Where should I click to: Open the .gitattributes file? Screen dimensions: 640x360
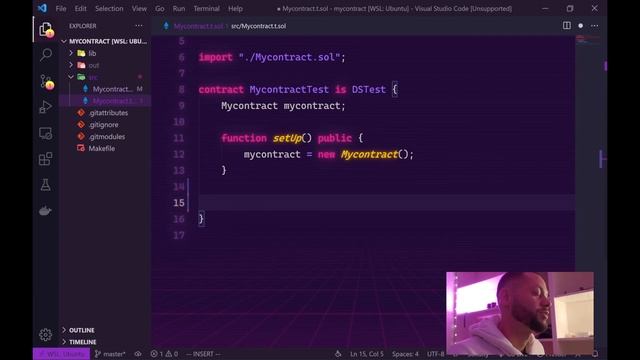click(105, 113)
